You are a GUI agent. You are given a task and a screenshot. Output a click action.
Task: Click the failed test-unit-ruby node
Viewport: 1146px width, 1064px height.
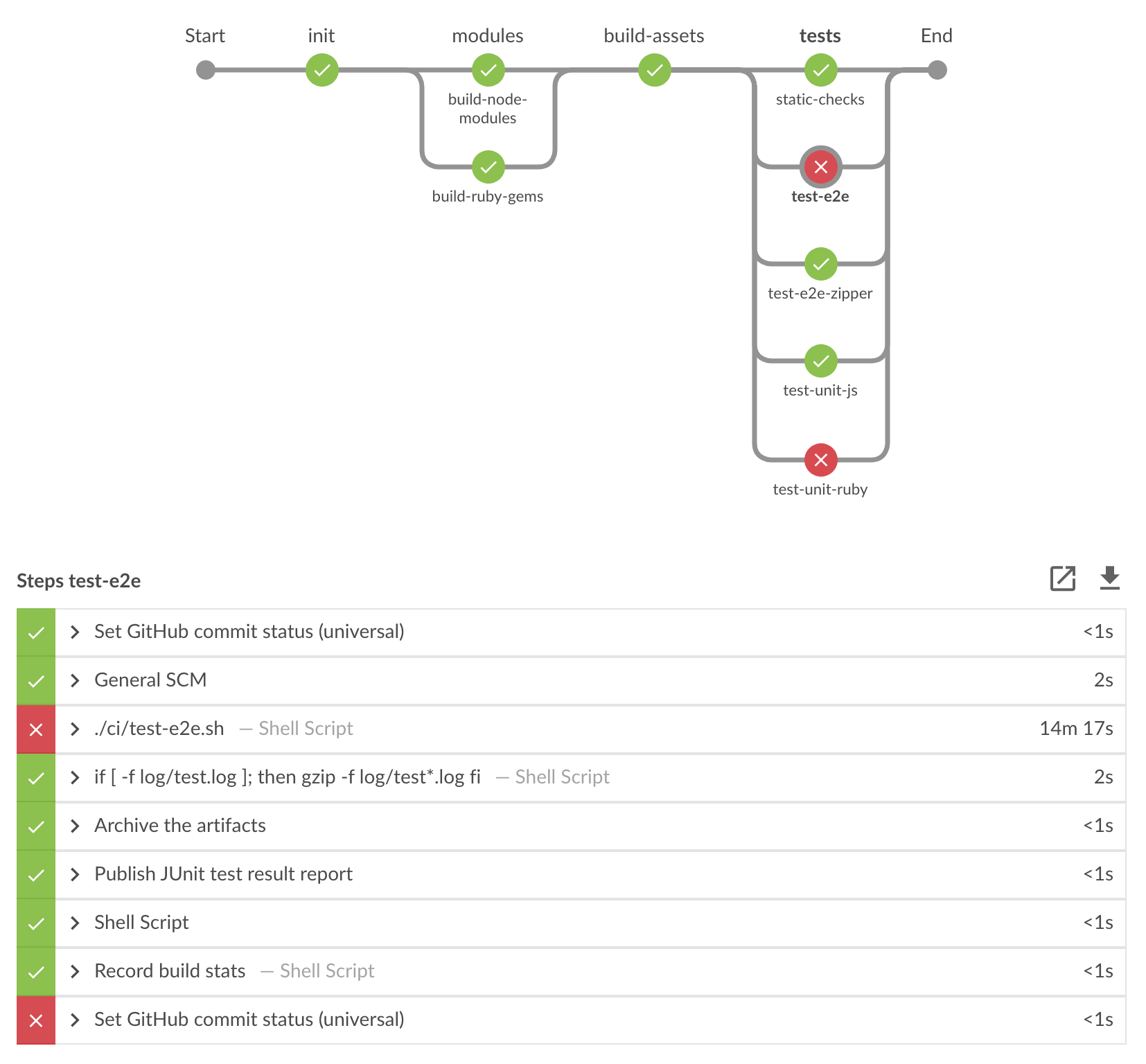tap(820, 459)
